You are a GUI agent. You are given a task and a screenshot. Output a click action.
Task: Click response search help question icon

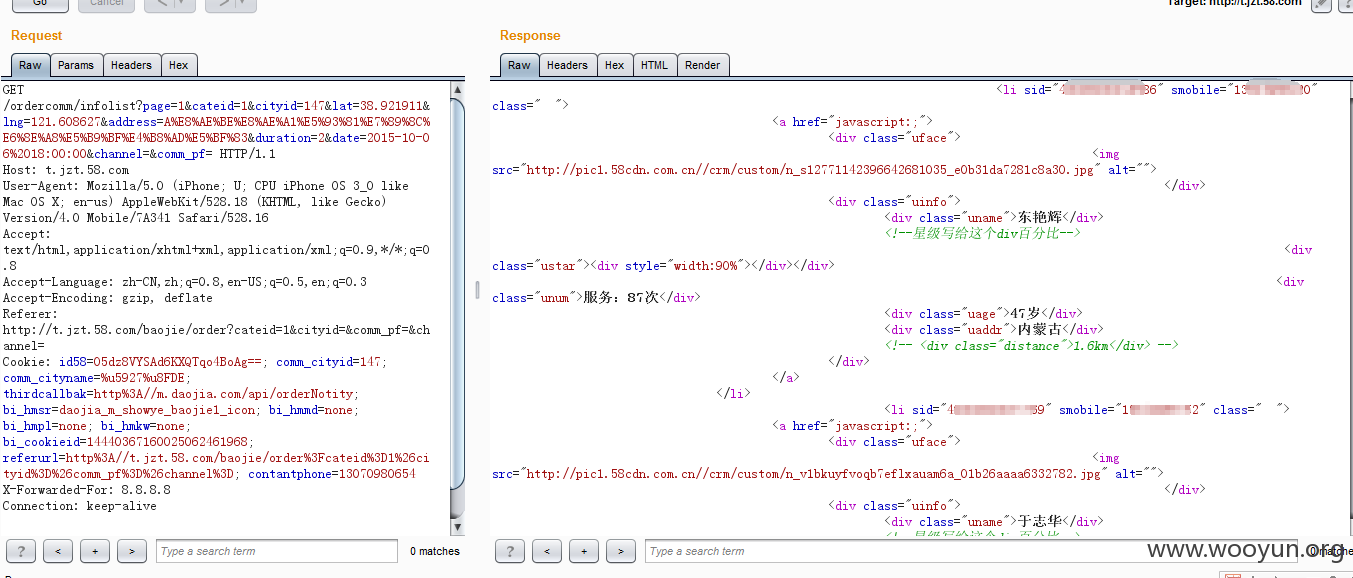coord(510,551)
